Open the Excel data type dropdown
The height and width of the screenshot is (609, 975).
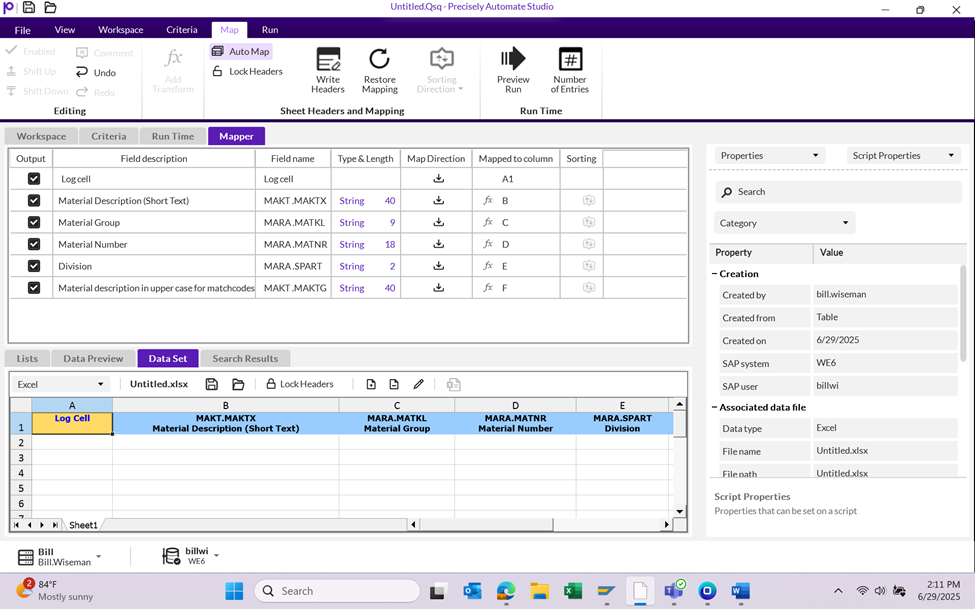61,384
